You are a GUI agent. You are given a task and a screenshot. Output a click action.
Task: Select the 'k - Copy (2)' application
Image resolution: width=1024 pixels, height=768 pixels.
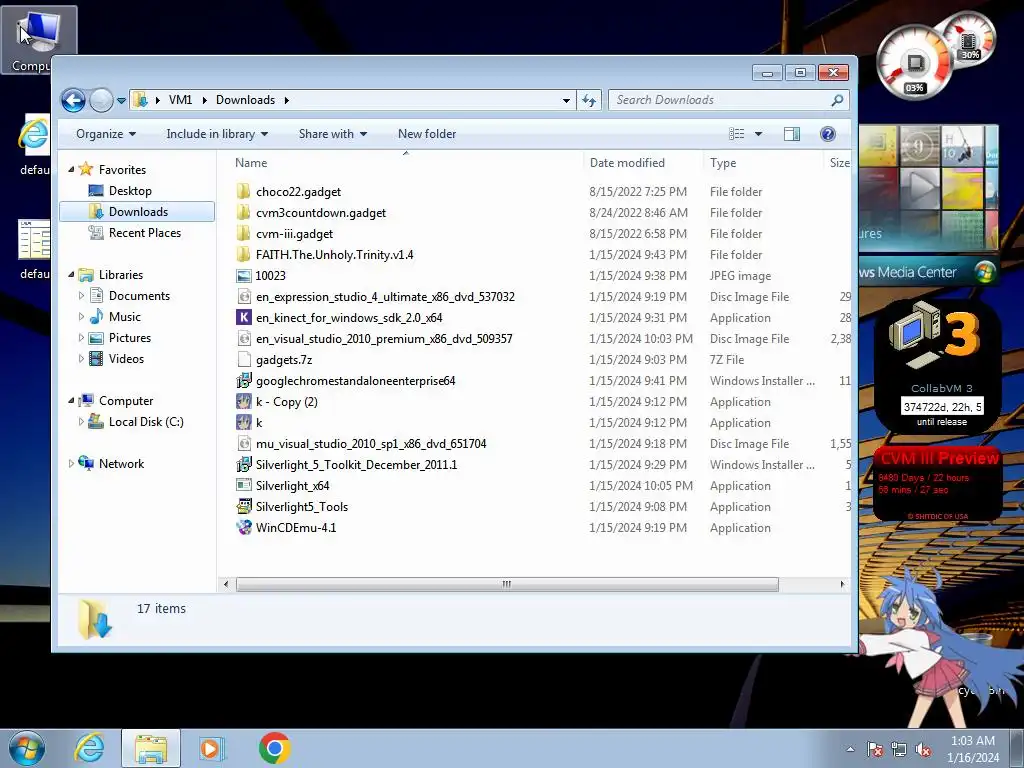tap(287, 402)
